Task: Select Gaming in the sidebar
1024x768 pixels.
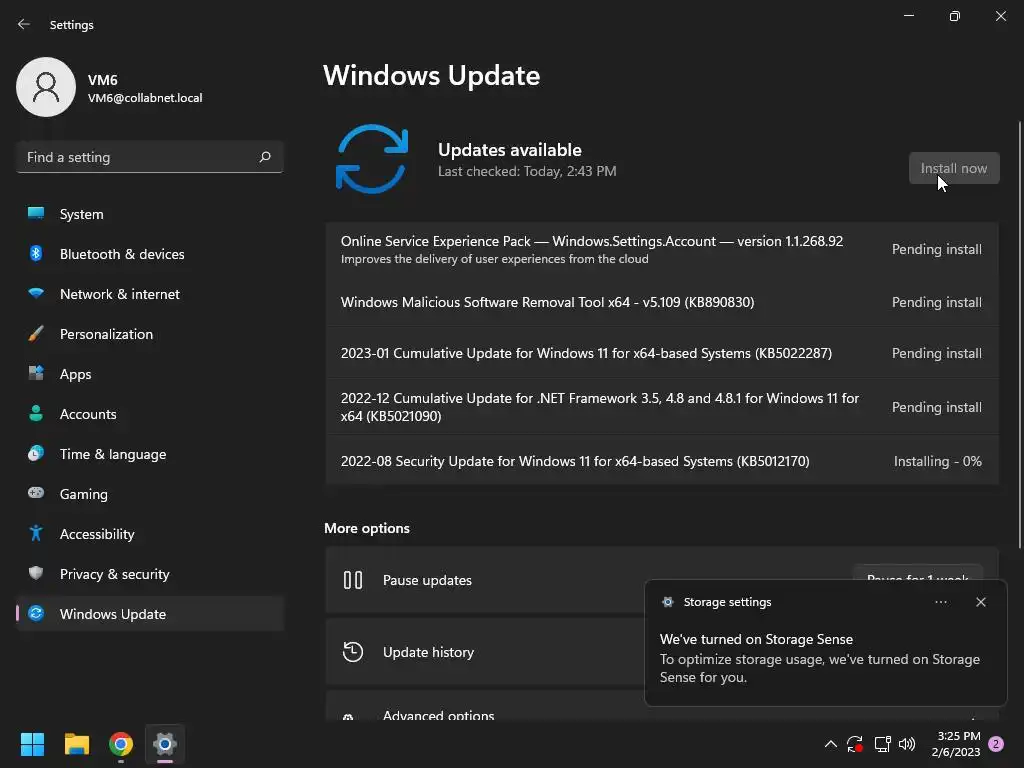Action: (x=150, y=494)
